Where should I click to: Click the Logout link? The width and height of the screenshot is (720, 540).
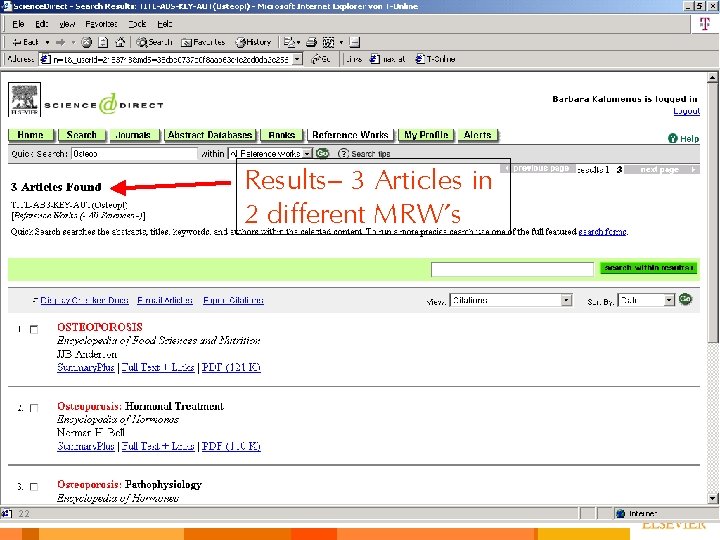tap(686, 111)
